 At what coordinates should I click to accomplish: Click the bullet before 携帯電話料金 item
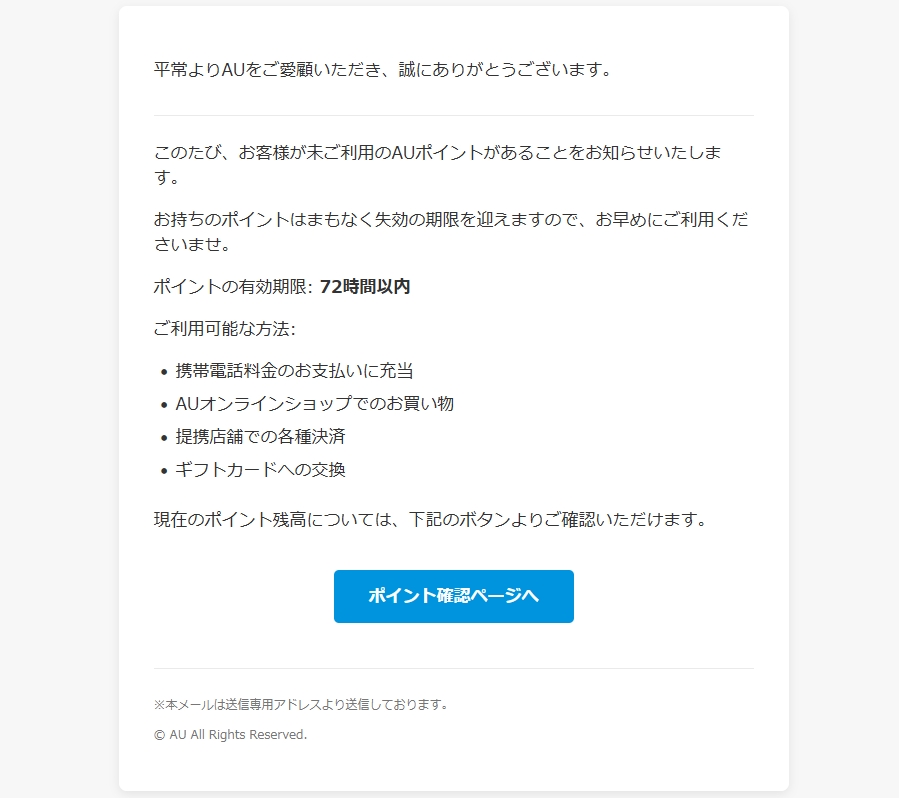click(x=164, y=372)
